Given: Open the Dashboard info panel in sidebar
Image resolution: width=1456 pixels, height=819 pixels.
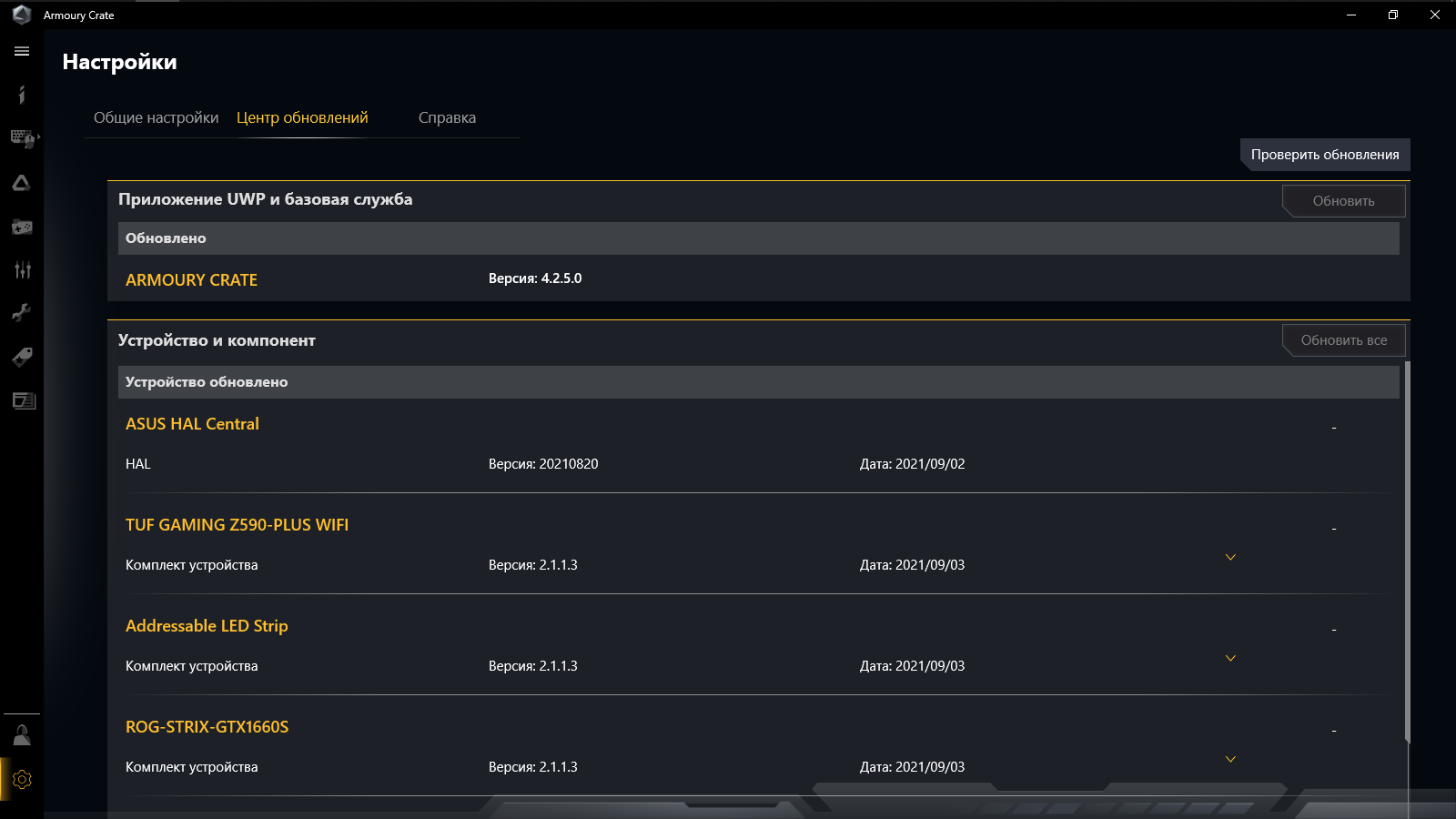Looking at the screenshot, I should (x=22, y=95).
